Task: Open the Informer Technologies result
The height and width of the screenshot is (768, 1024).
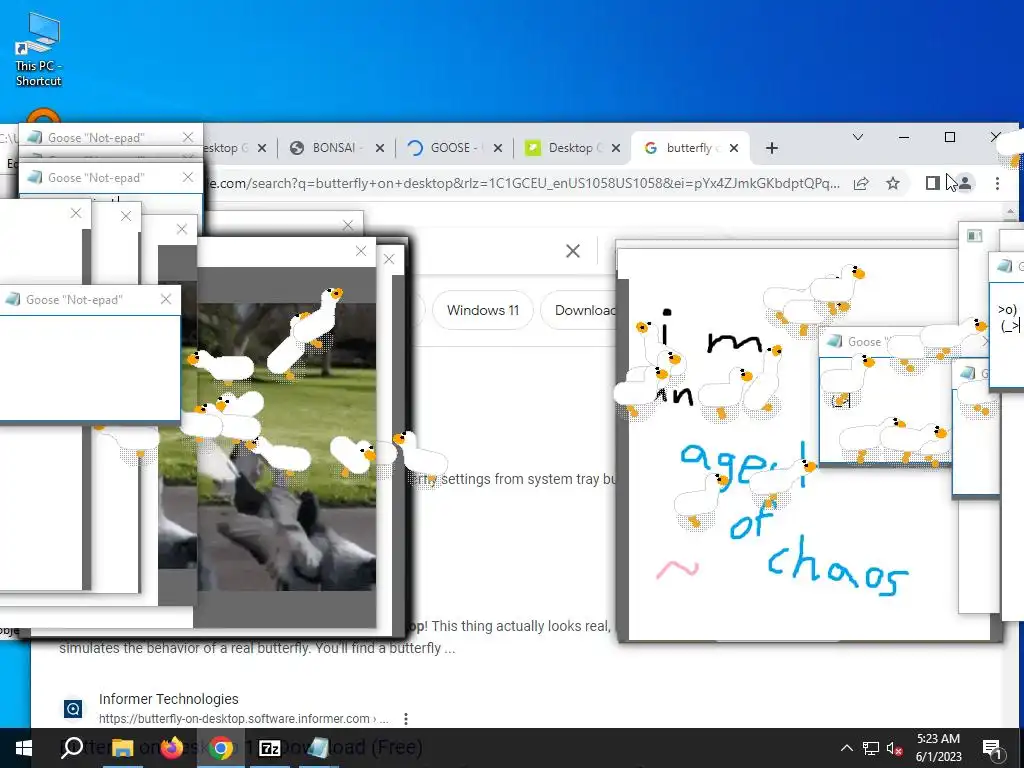Action: pyautogui.click(x=168, y=699)
